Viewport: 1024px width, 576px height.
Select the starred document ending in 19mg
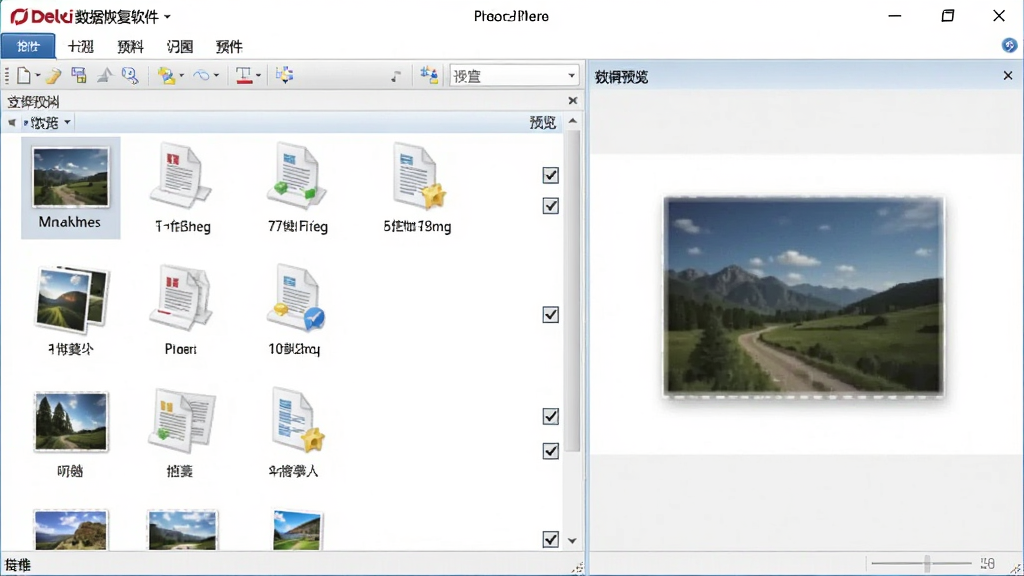419,175
